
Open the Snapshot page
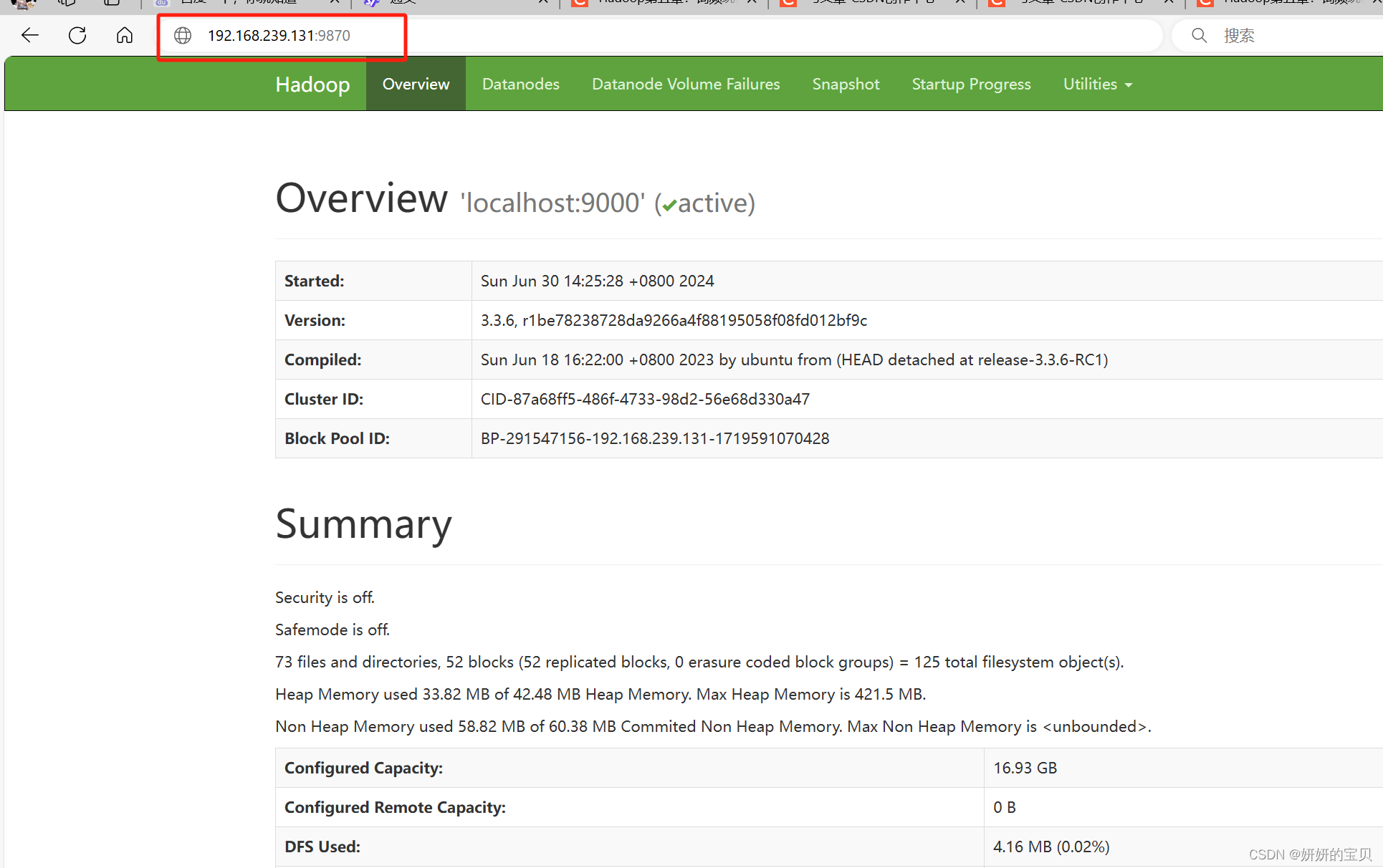[x=846, y=85]
